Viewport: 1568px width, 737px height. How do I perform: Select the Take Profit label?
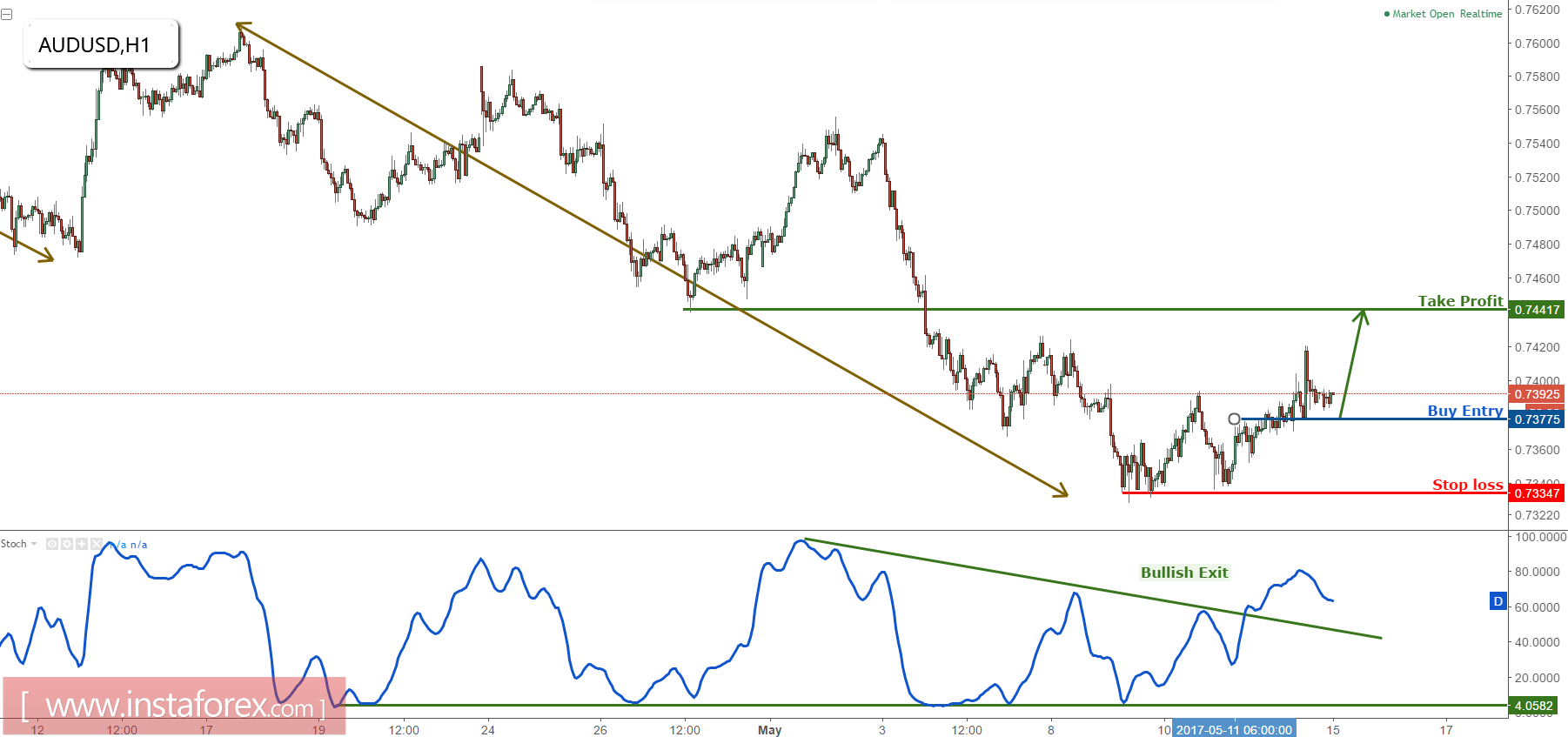point(1460,301)
